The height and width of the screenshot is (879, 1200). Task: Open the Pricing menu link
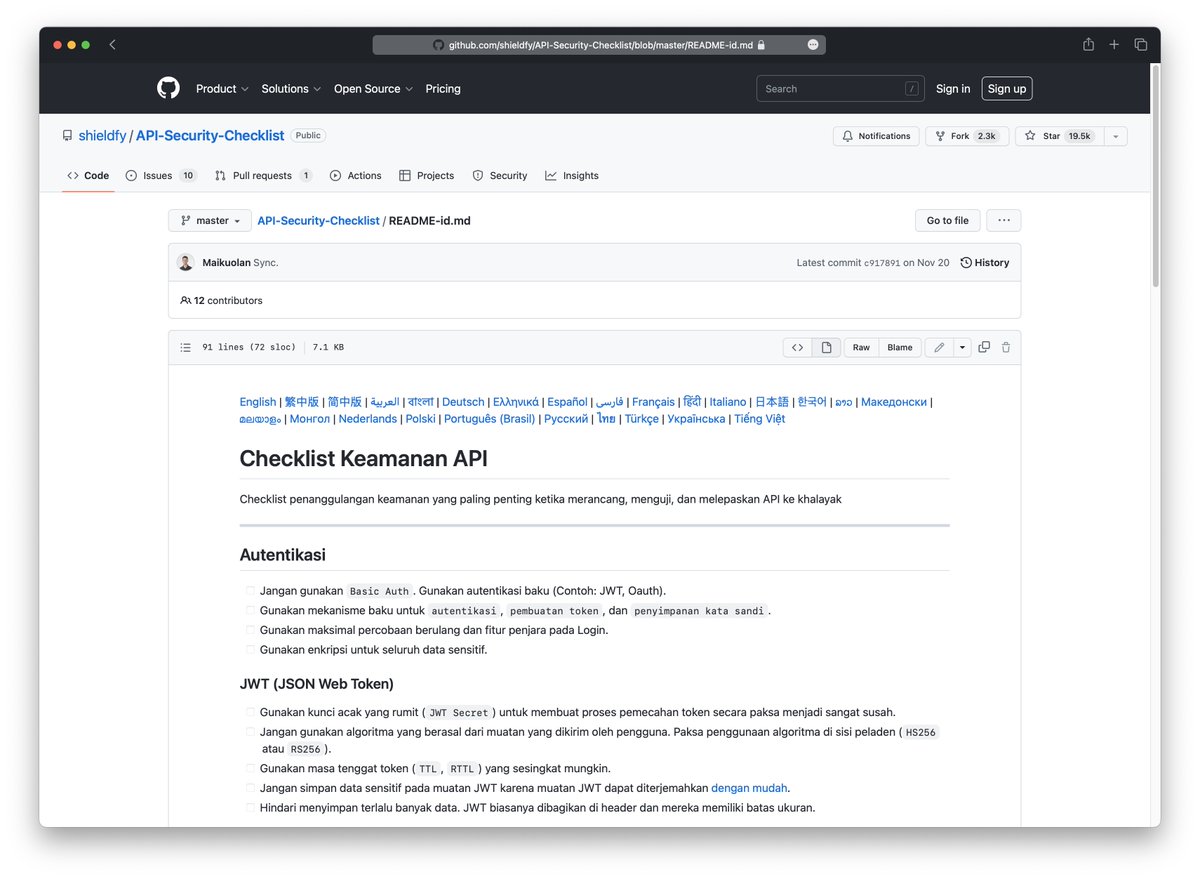[443, 89]
